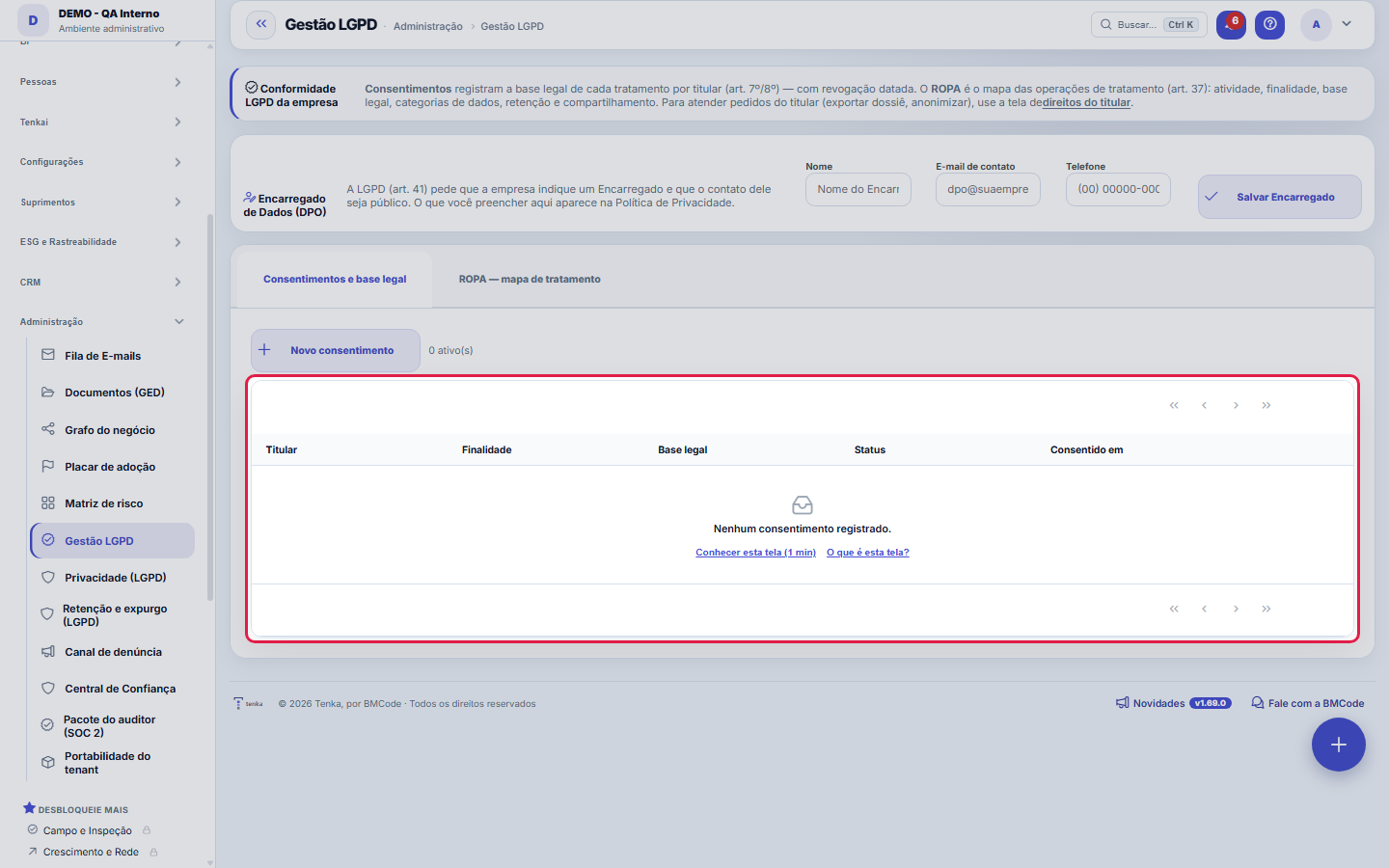The width and height of the screenshot is (1389, 868).
Task: Click the floating plus action button
Action: click(1338, 745)
